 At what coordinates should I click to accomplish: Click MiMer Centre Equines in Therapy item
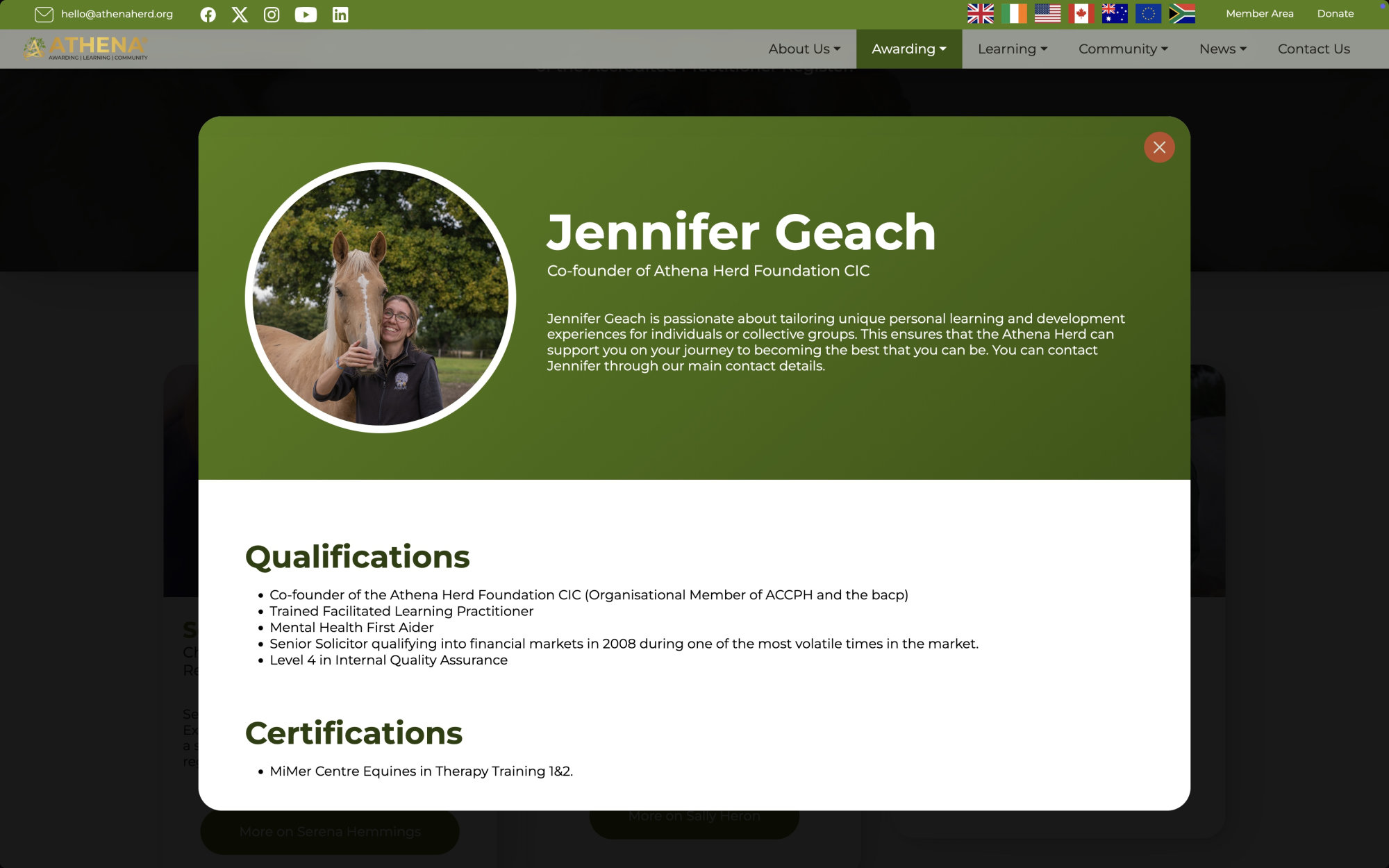point(421,771)
